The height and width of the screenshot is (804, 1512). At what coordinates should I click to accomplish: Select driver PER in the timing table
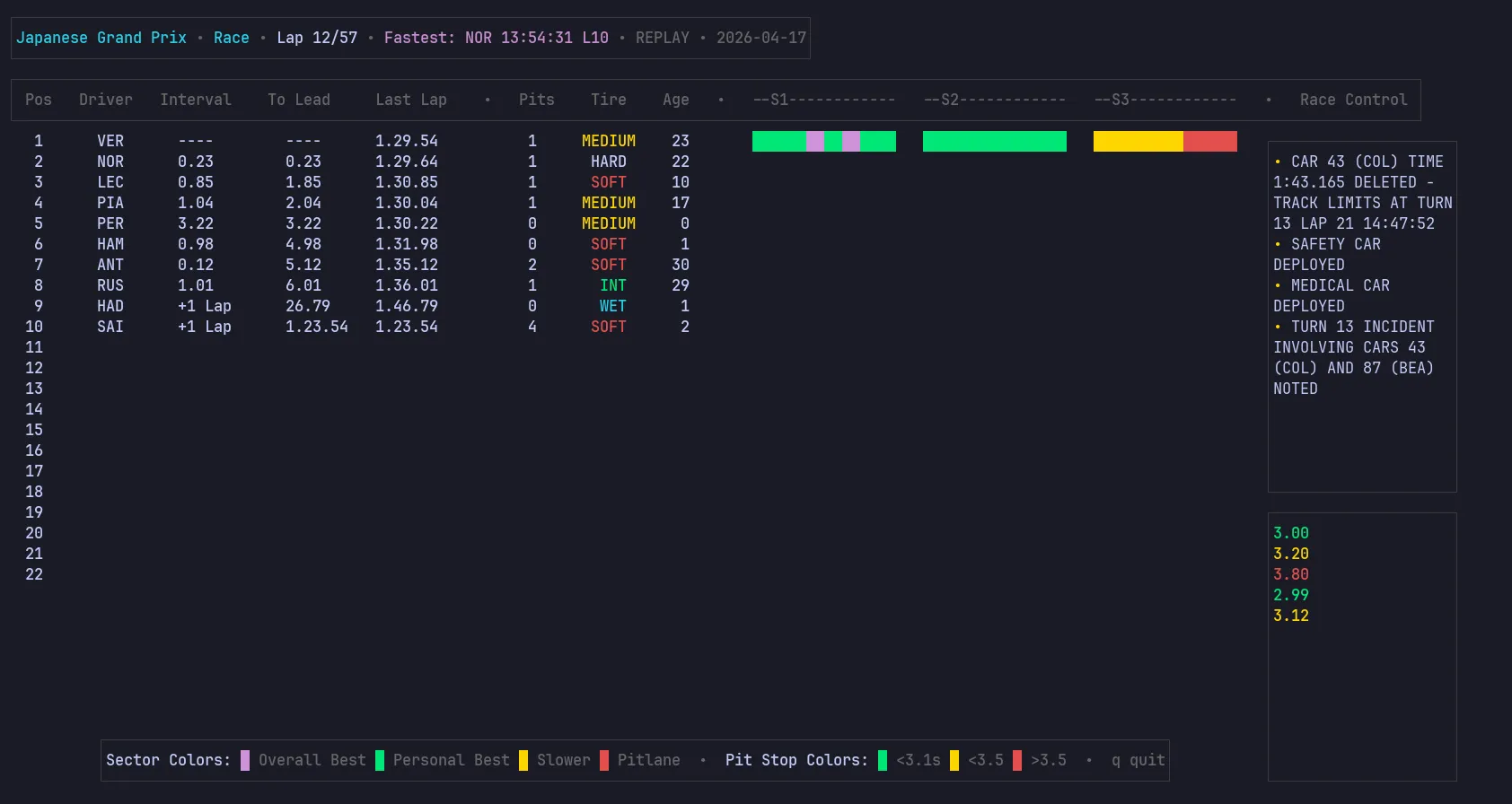pyautogui.click(x=110, y=223)
